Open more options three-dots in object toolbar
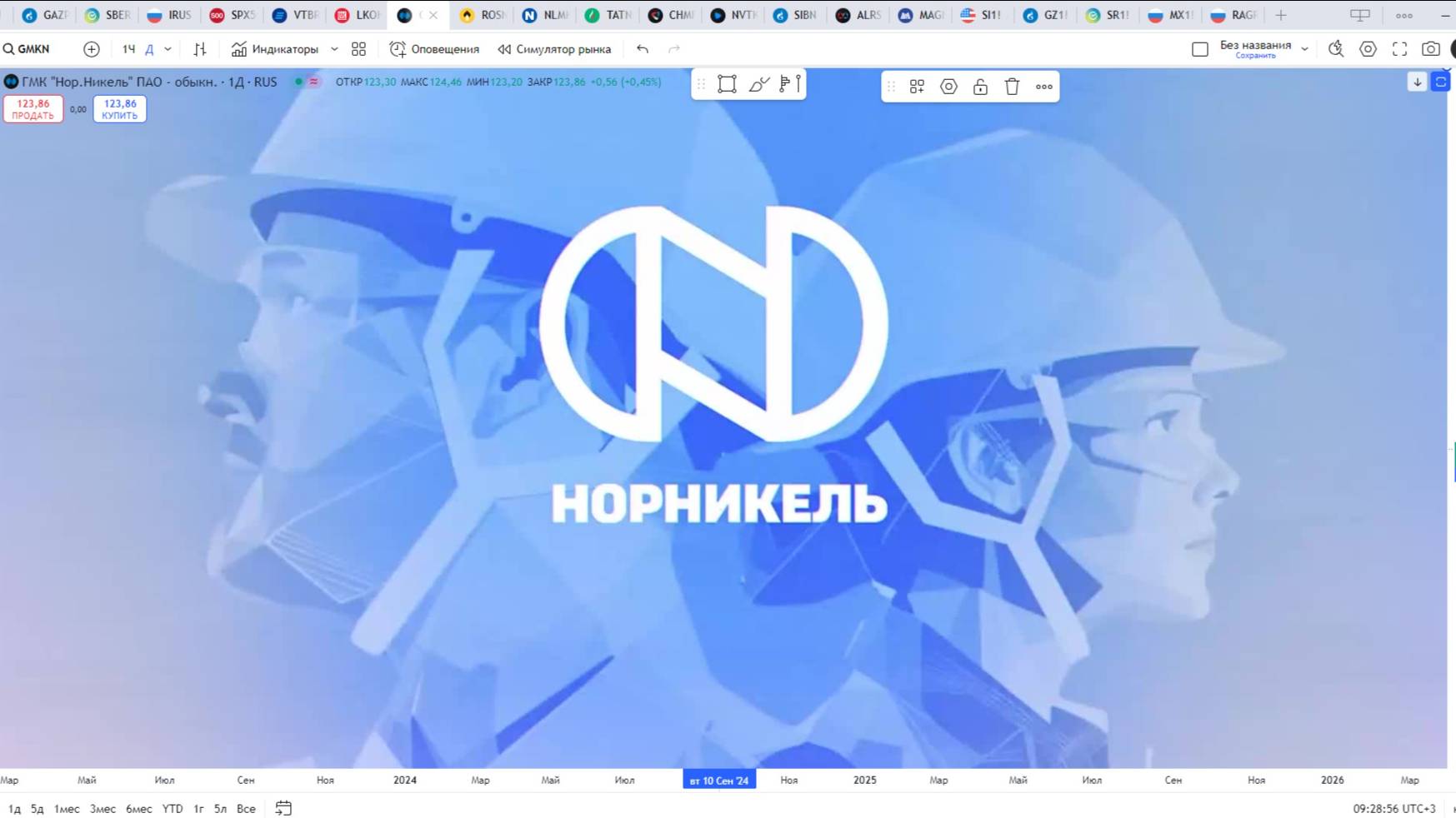Image resolution: width=1456 pixels, height=818 pixels. pos(1043,87)
